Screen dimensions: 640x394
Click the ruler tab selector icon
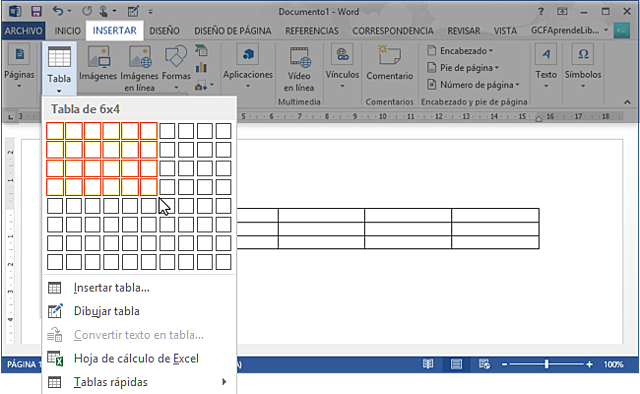[10, 117]
